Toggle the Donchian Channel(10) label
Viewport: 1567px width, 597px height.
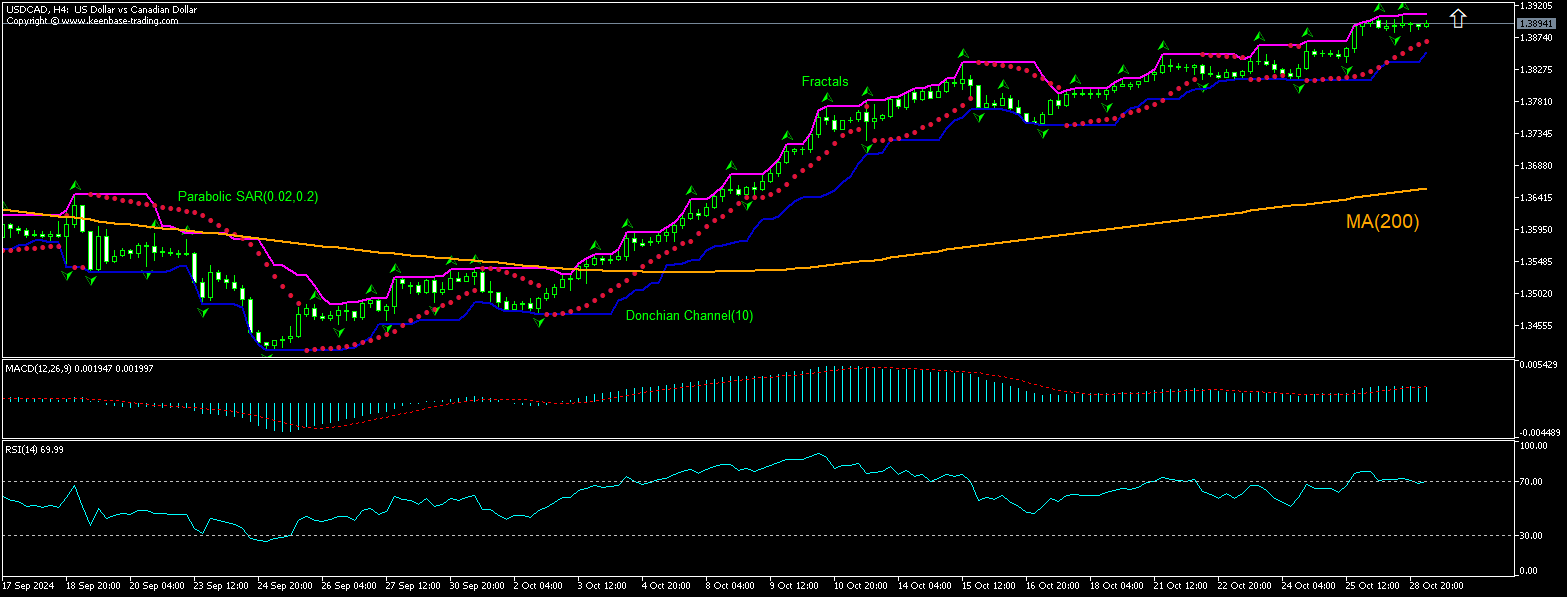[689, 315]
